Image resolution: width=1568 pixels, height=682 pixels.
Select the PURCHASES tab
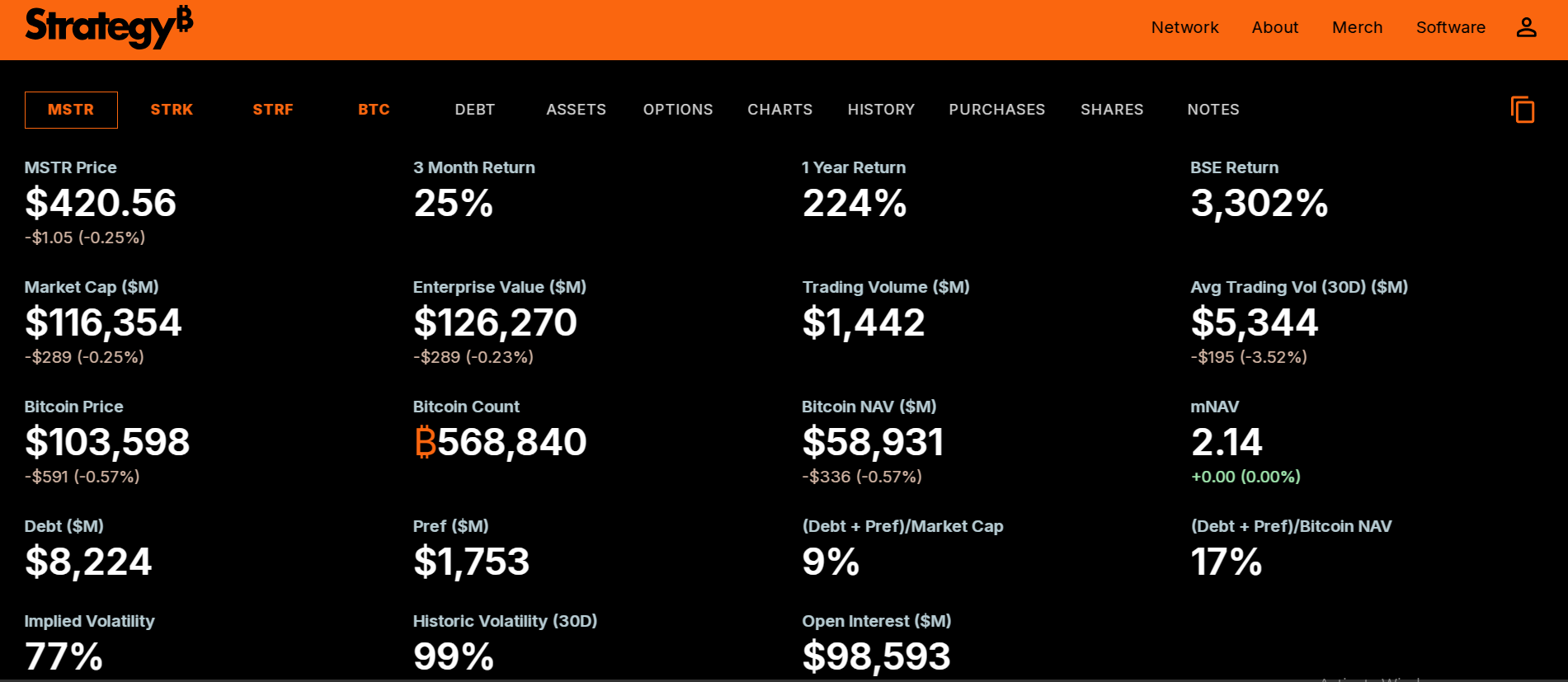[x=996, y=110]
